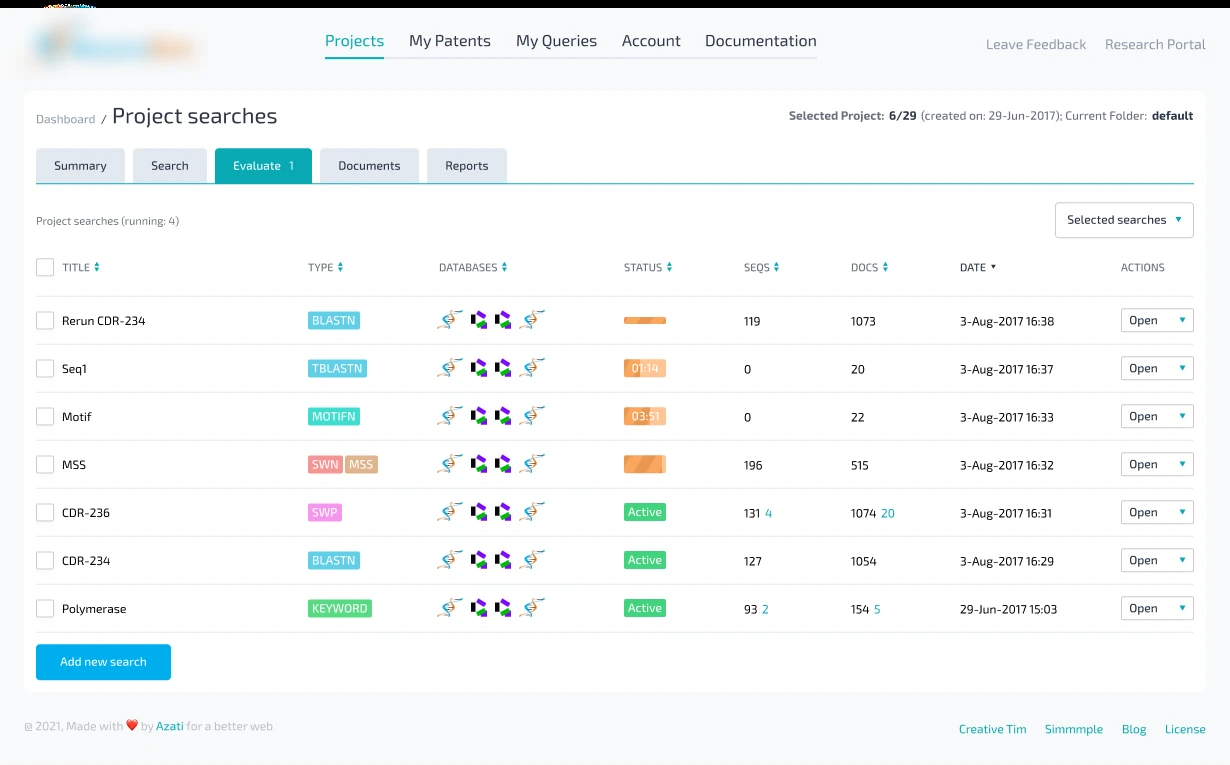1230x765 pixels.
Task: Click last DNA helix database icon in Seq1 row
Action: (532, 368)
